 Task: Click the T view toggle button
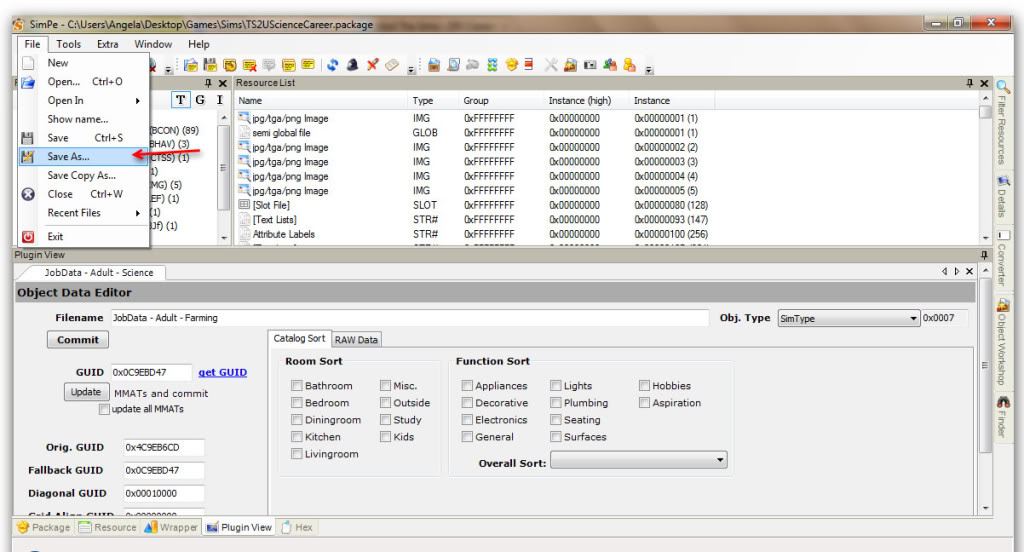tap(180, 100)
